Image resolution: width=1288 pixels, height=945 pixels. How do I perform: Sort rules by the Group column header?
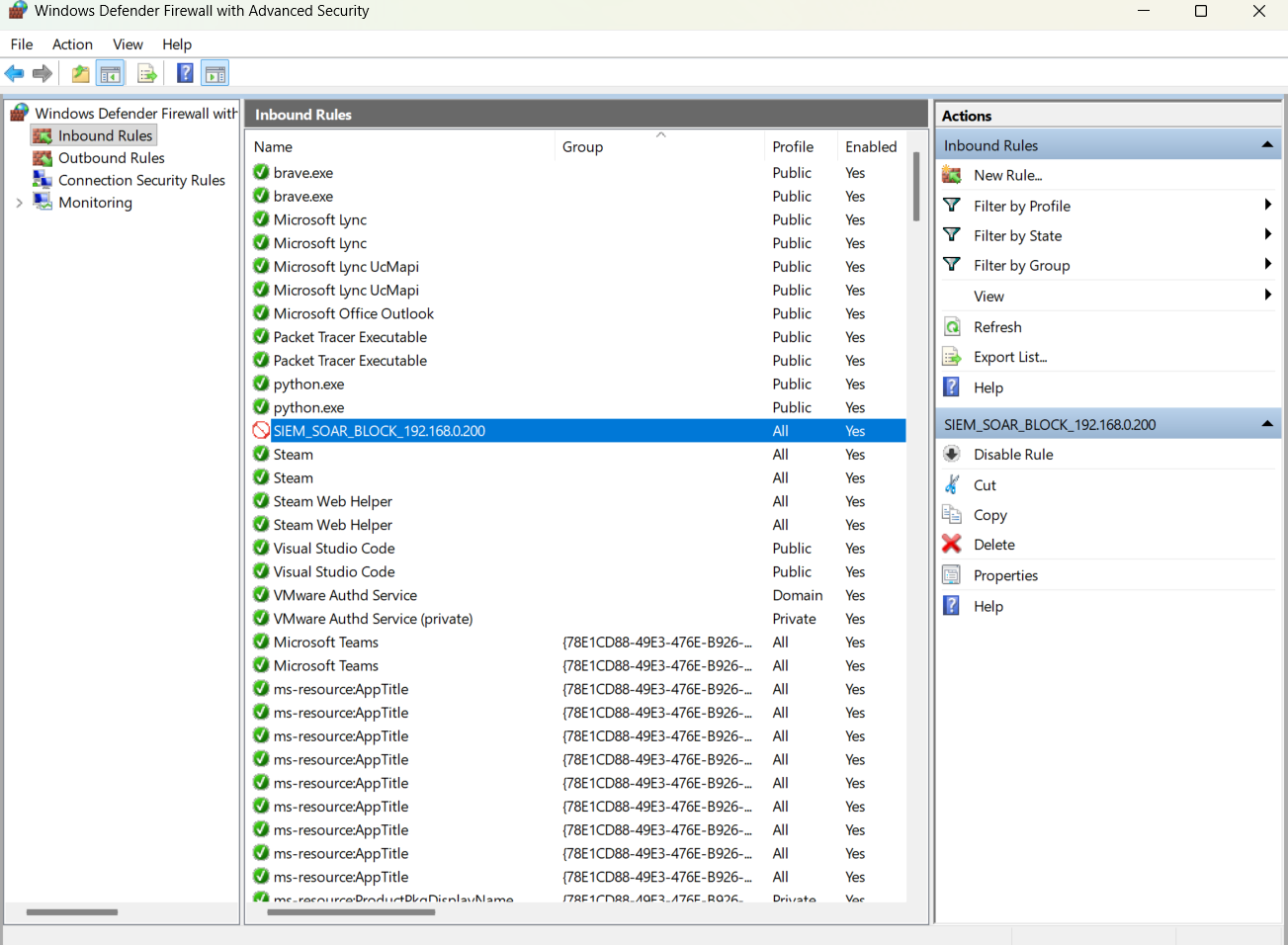click(660, 146)
